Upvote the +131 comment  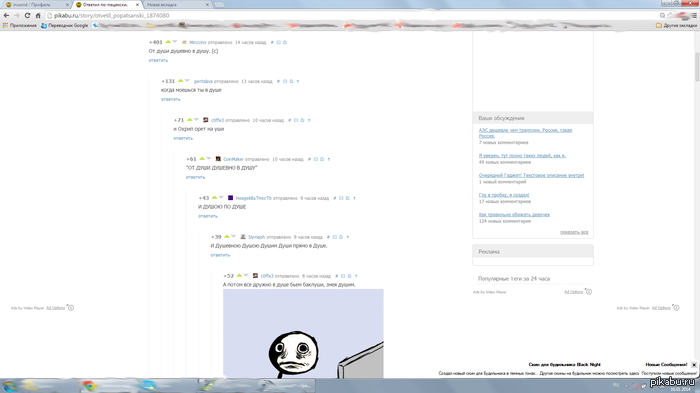181,81
